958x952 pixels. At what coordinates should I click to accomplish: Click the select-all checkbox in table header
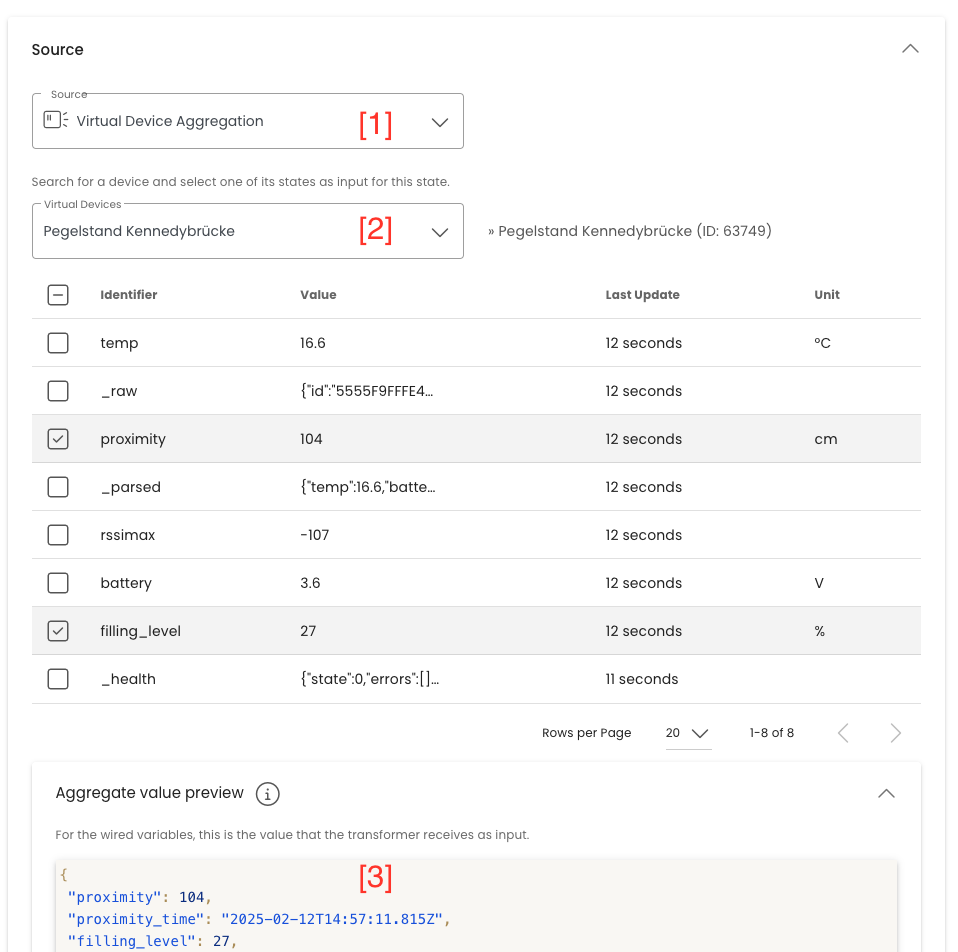[x=57, y=294]
